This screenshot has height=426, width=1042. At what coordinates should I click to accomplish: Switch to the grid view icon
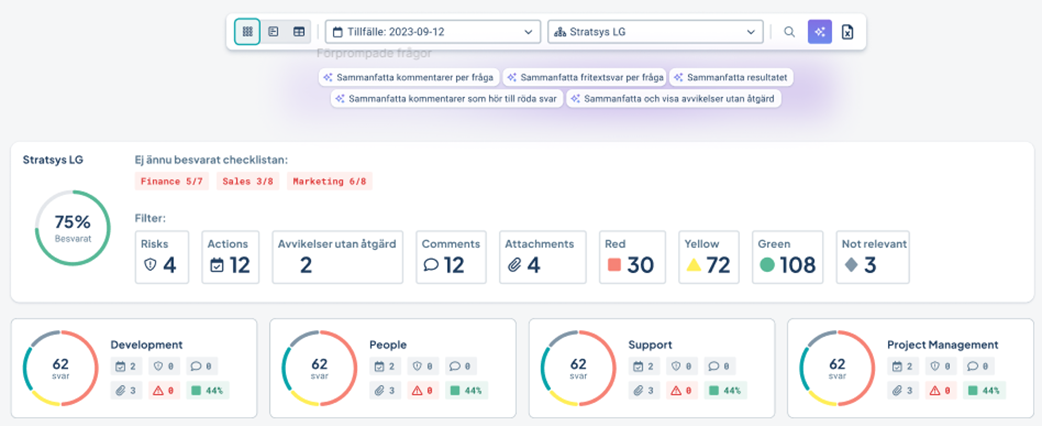tap(247, 32)
